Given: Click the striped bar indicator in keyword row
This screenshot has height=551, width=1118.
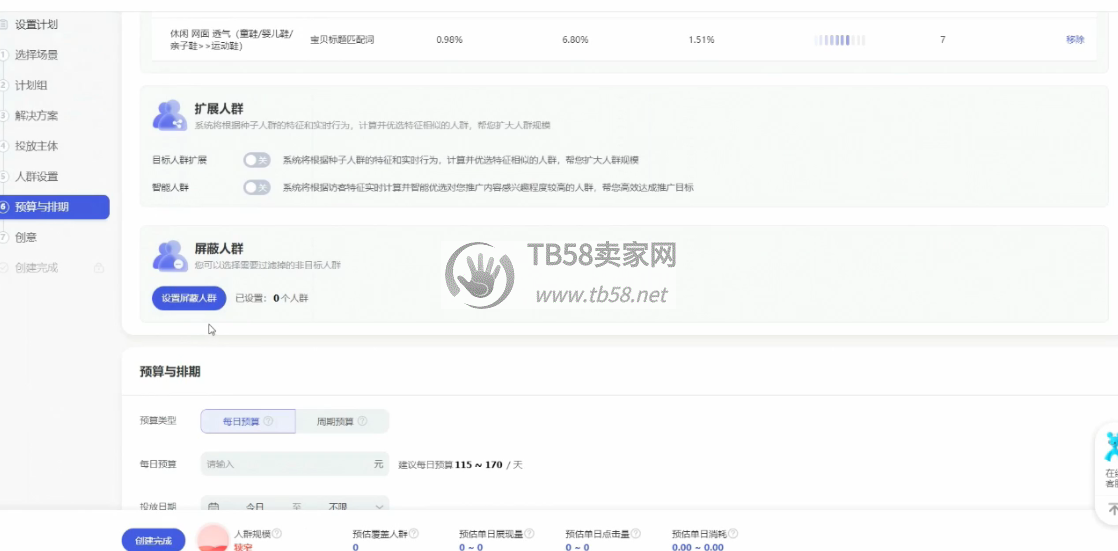Looking at the screenshot, I should [x=839, y=41].
